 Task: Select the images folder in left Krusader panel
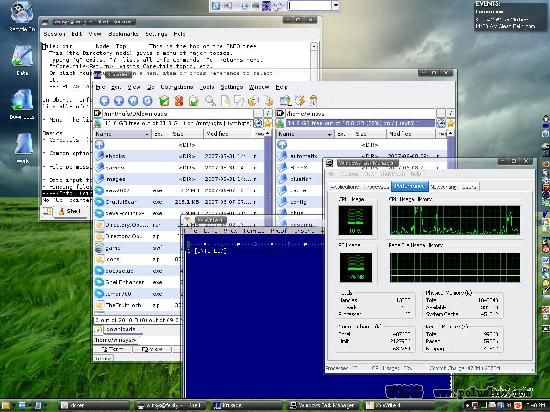[179, 179]
